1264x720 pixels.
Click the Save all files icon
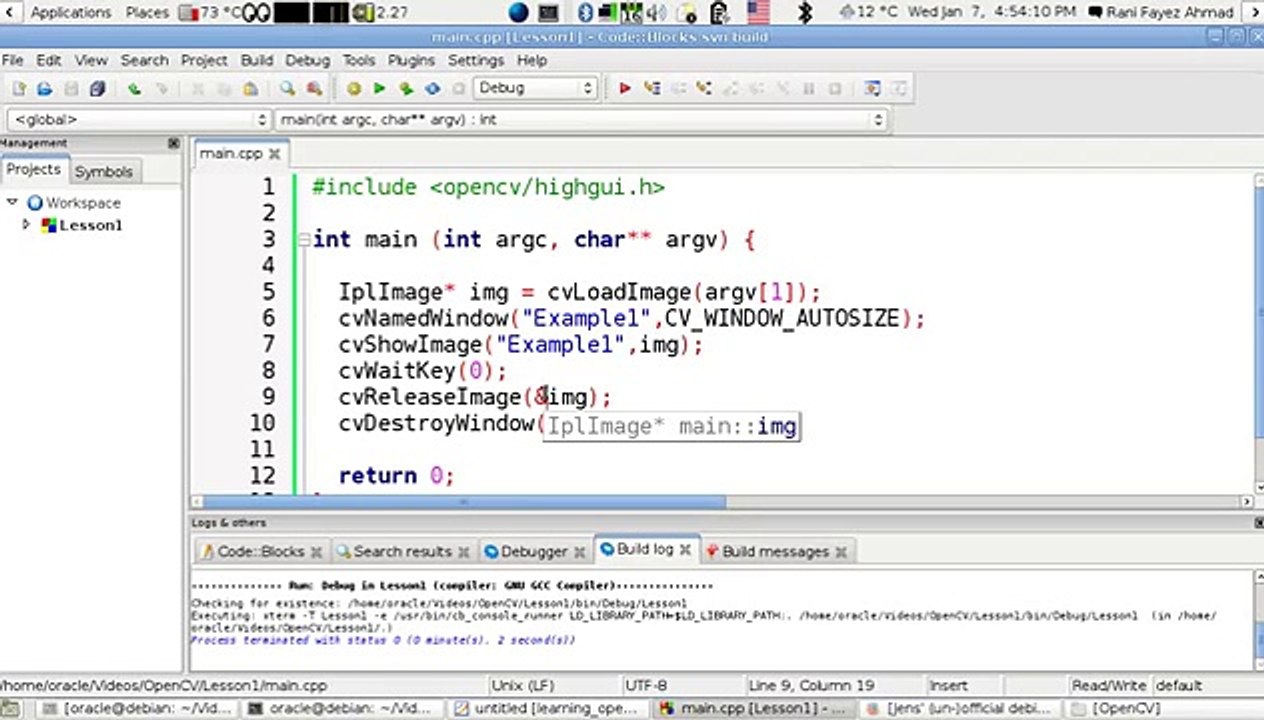[x=97, y=88]
